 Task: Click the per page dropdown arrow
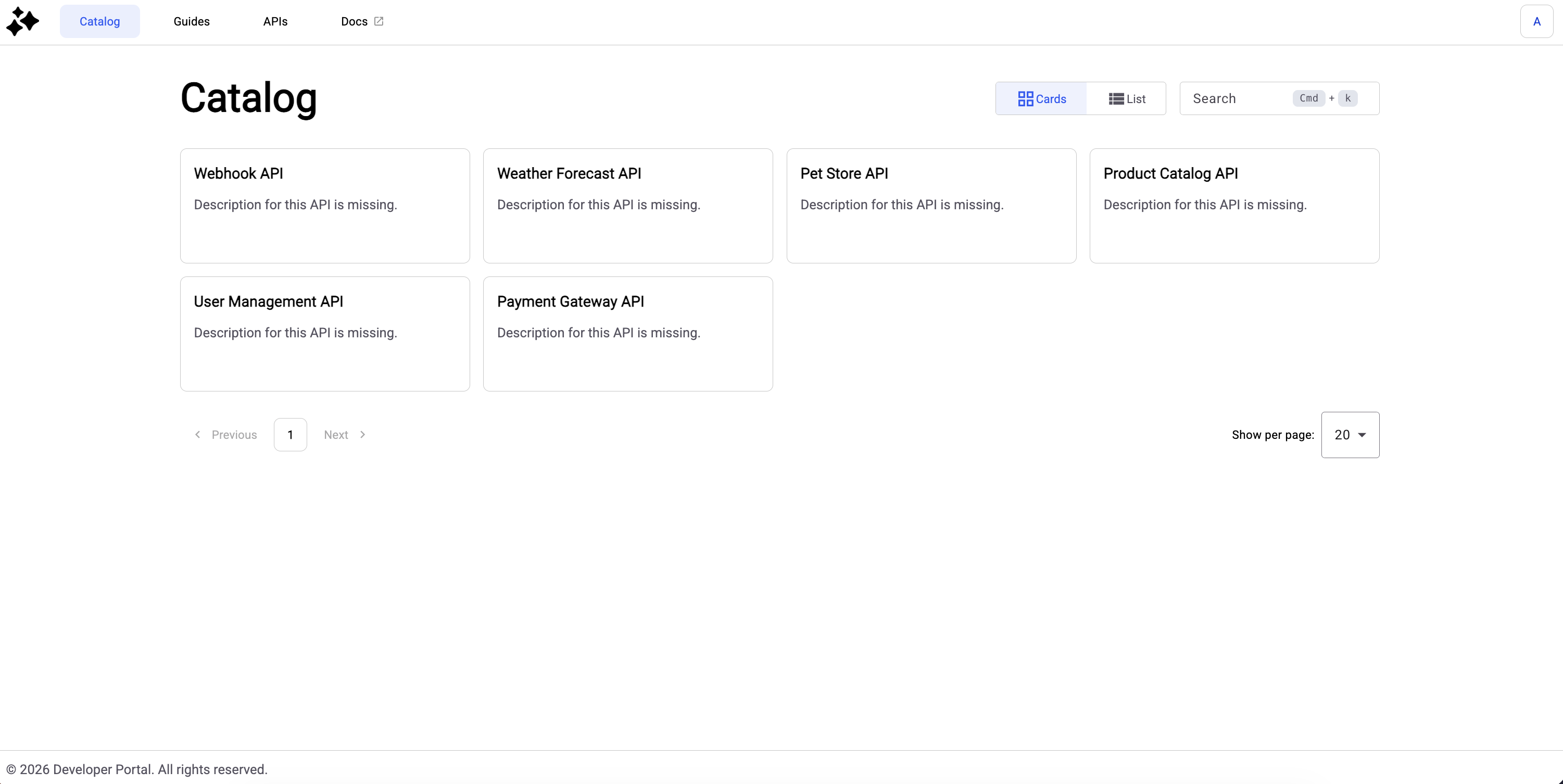click(x=1362, y=435)
